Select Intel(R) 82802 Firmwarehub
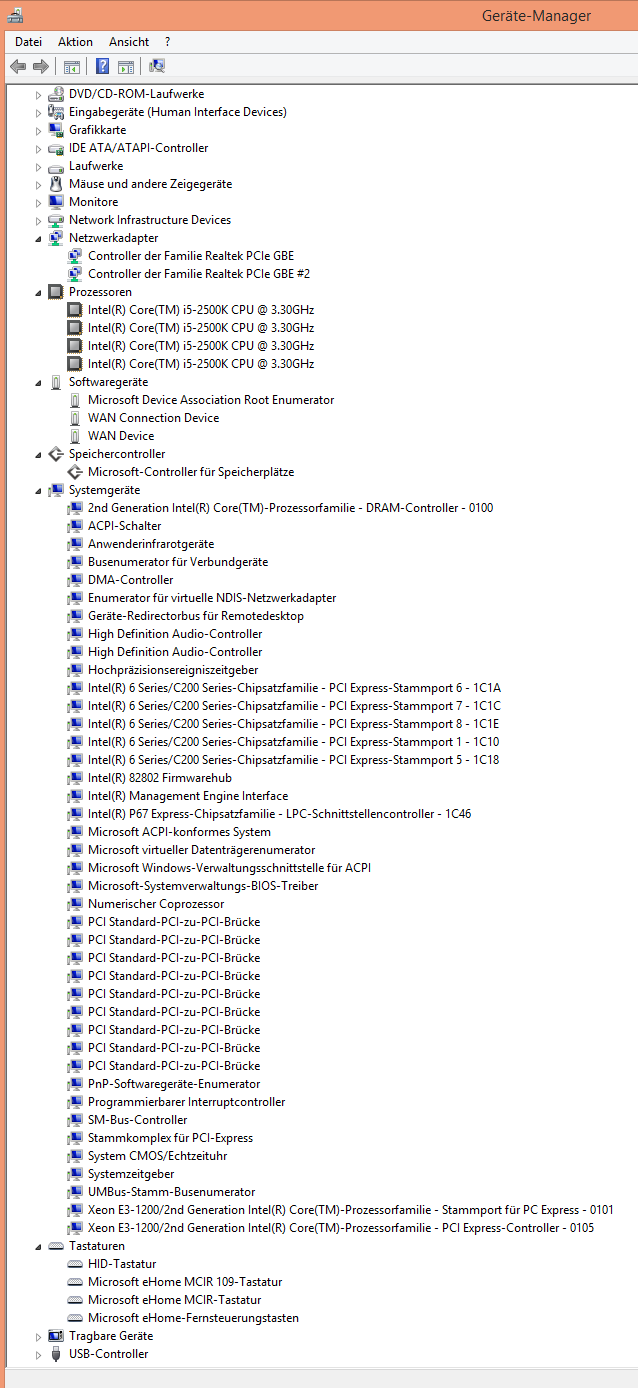The image size is (638, 1388). [x=160, y=778]
